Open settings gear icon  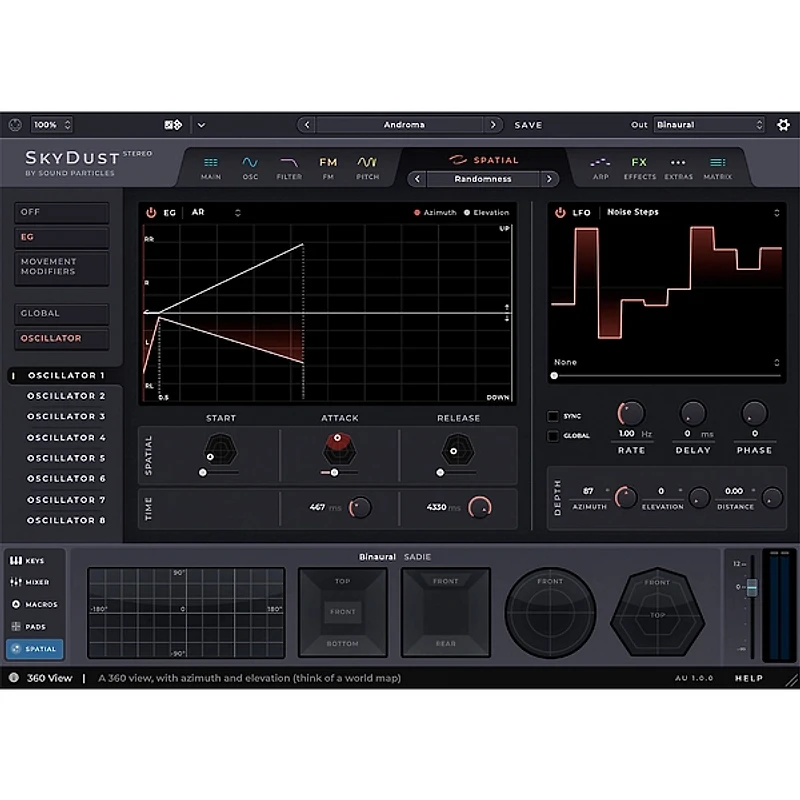[x=783, y=125]
